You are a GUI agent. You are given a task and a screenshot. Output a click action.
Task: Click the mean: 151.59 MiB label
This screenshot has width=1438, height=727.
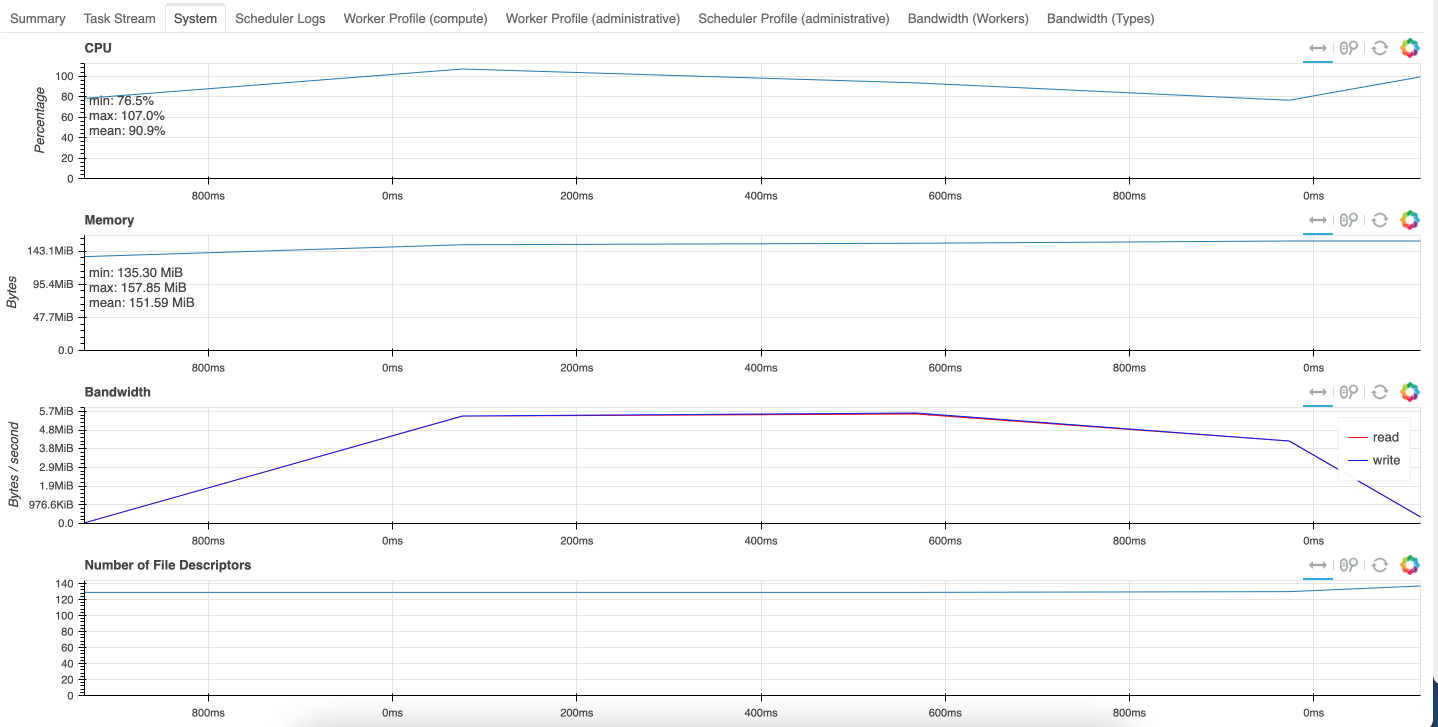tap(142, 302)
